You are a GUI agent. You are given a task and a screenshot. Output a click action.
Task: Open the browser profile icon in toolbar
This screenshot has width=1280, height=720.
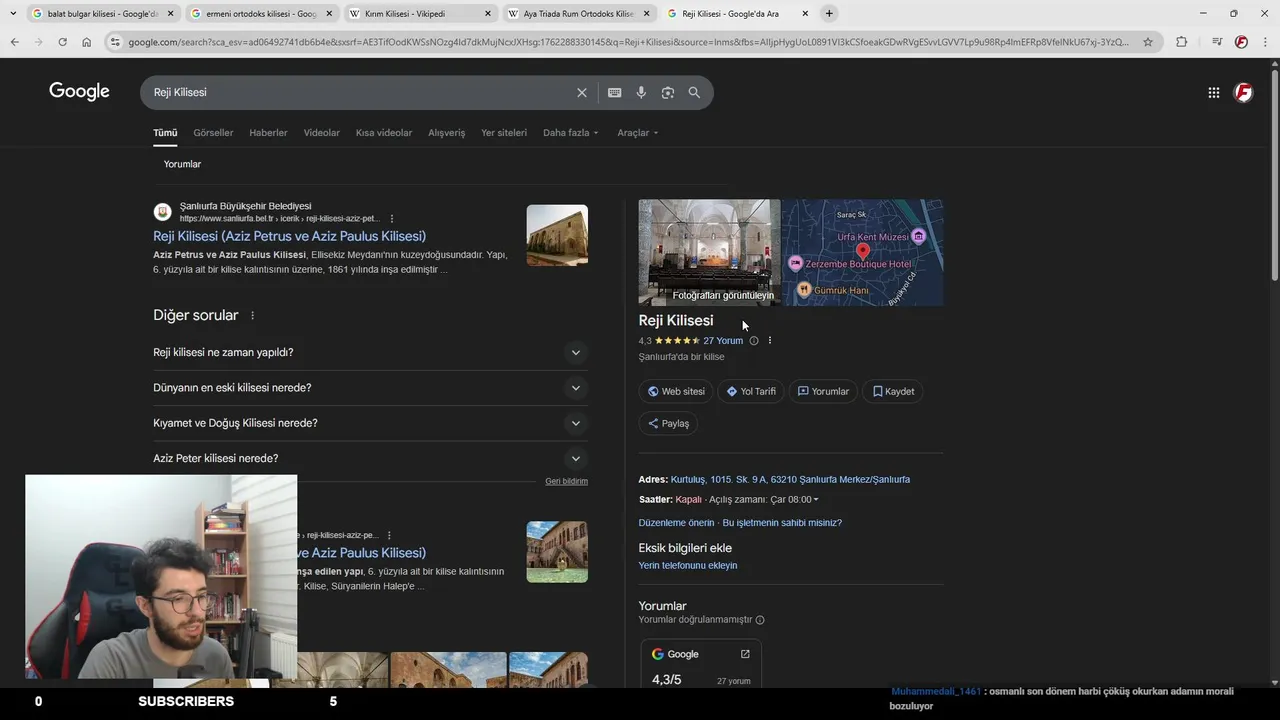(x=1241, y=42)
